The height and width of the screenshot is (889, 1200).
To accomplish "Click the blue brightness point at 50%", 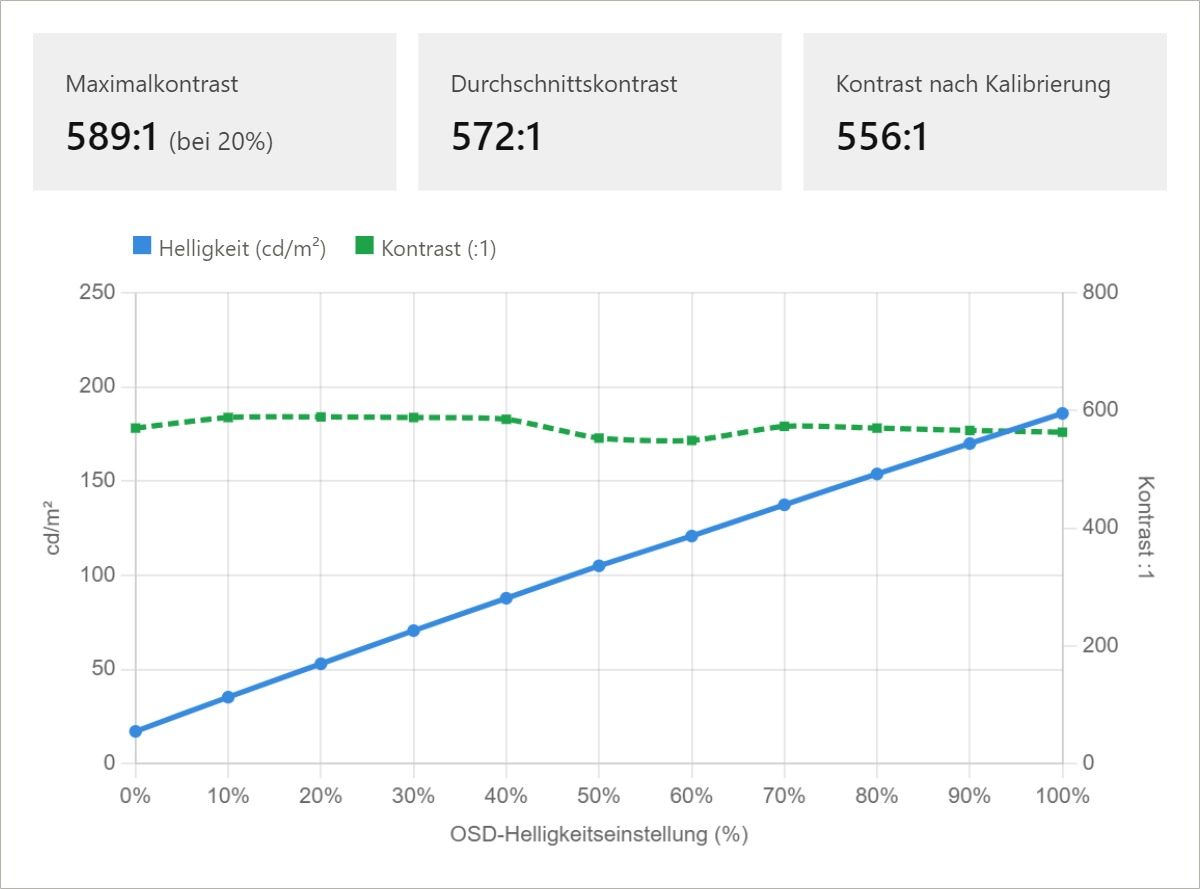I will [x=599, y=566].
